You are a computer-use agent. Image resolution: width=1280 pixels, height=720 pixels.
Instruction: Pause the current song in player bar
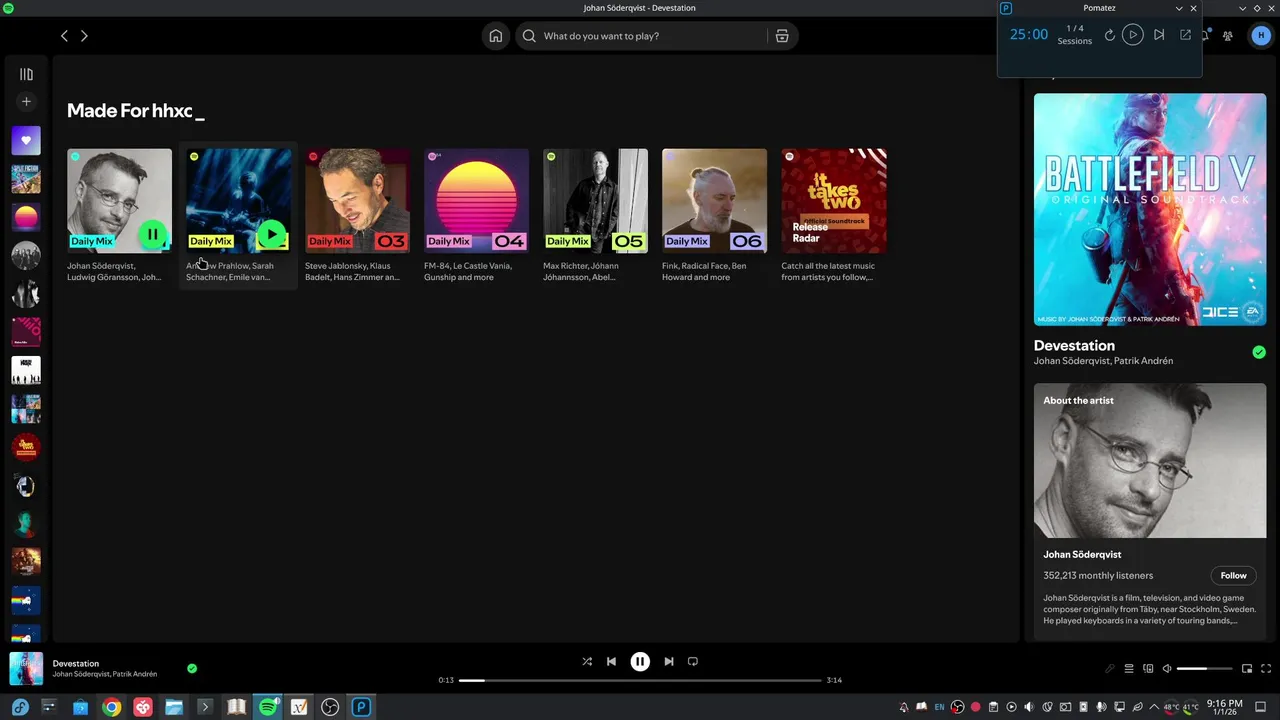coord(640,661)
